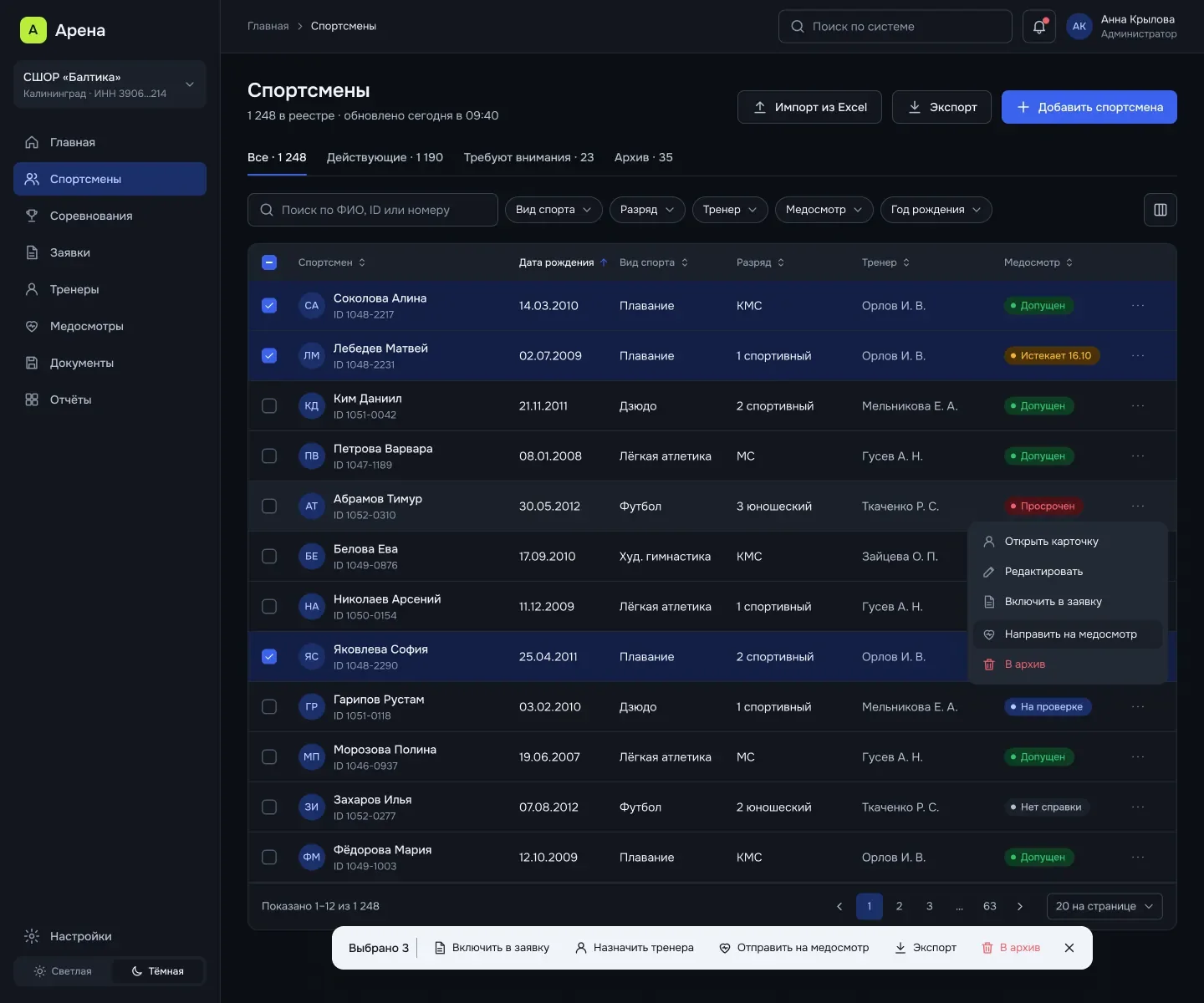Open row actions for Фёдорова Мария

click(1138, 858)
